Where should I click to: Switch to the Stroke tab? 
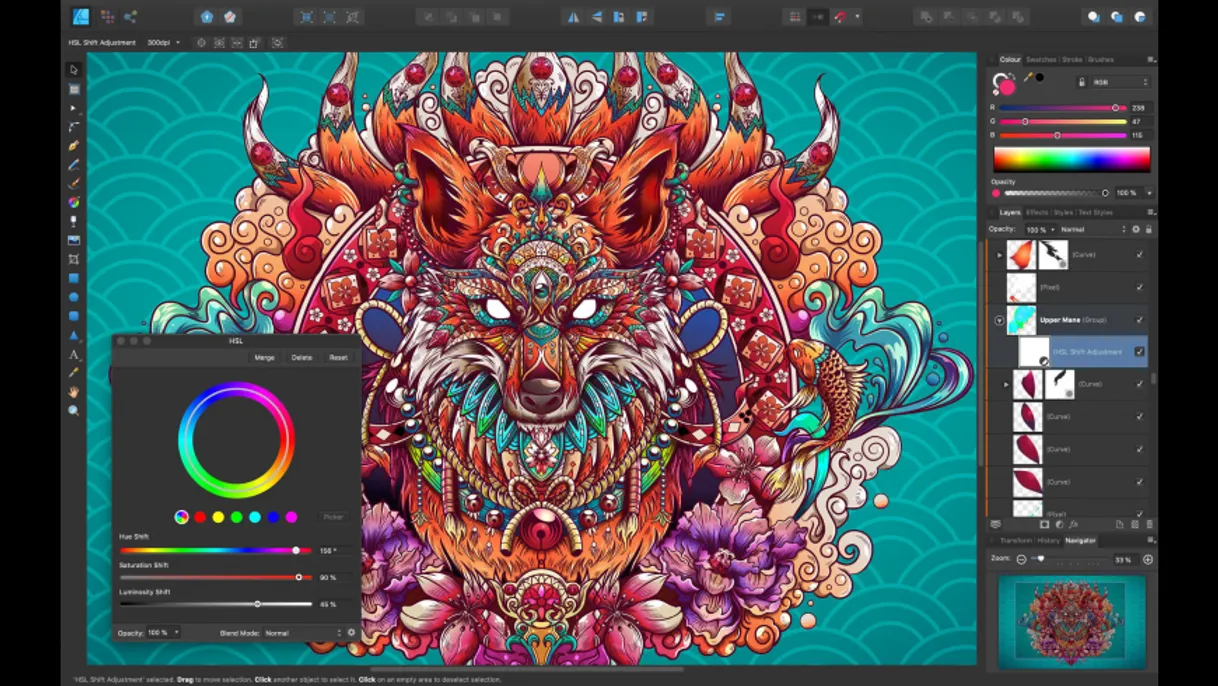1072,60
